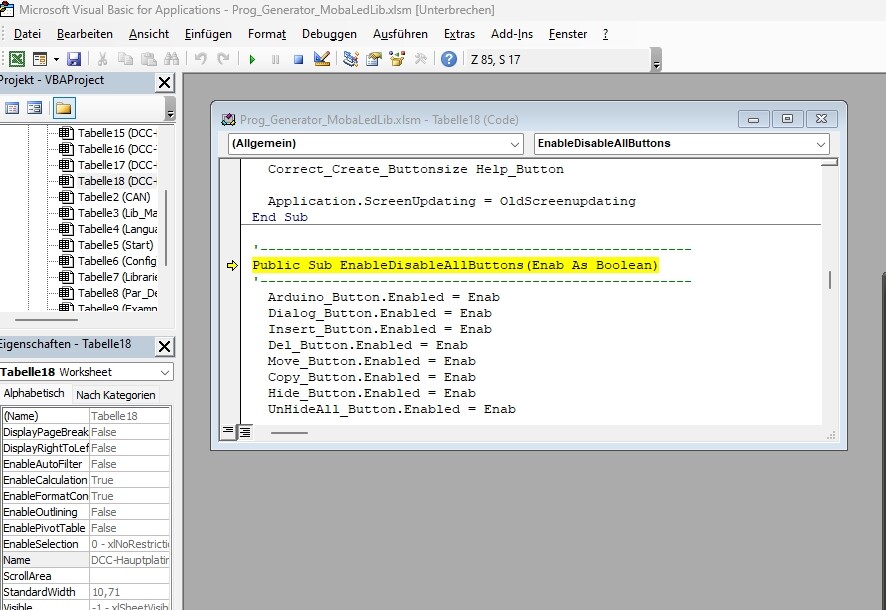The image size is (886, 610).
Task: Open the Debuggen menu
Action: (x=329, y=34)
